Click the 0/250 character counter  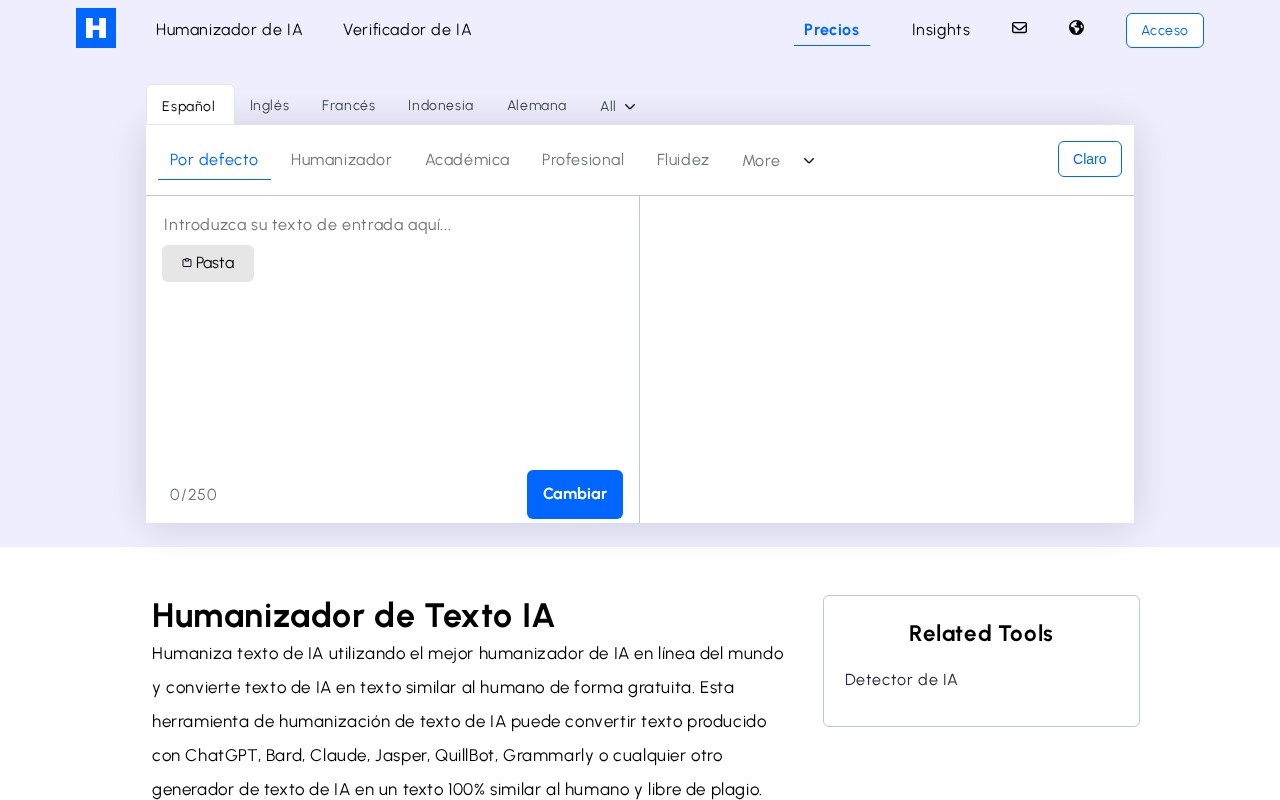[x=193, y=495]
